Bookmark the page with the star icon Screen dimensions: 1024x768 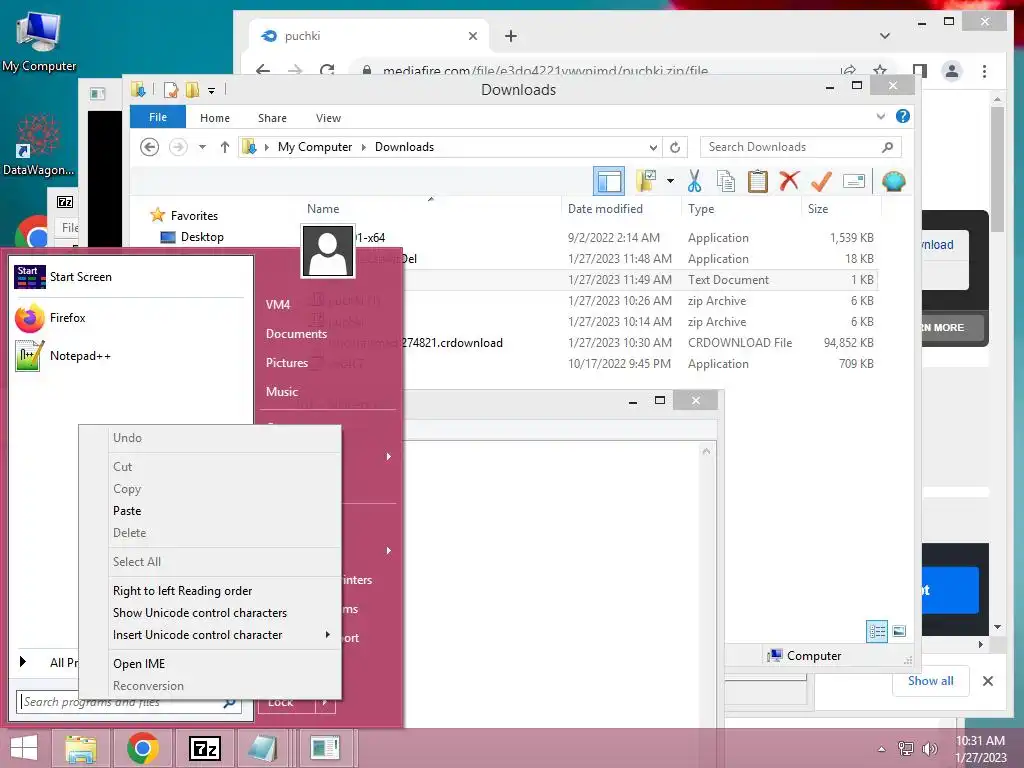pos(880,71)
